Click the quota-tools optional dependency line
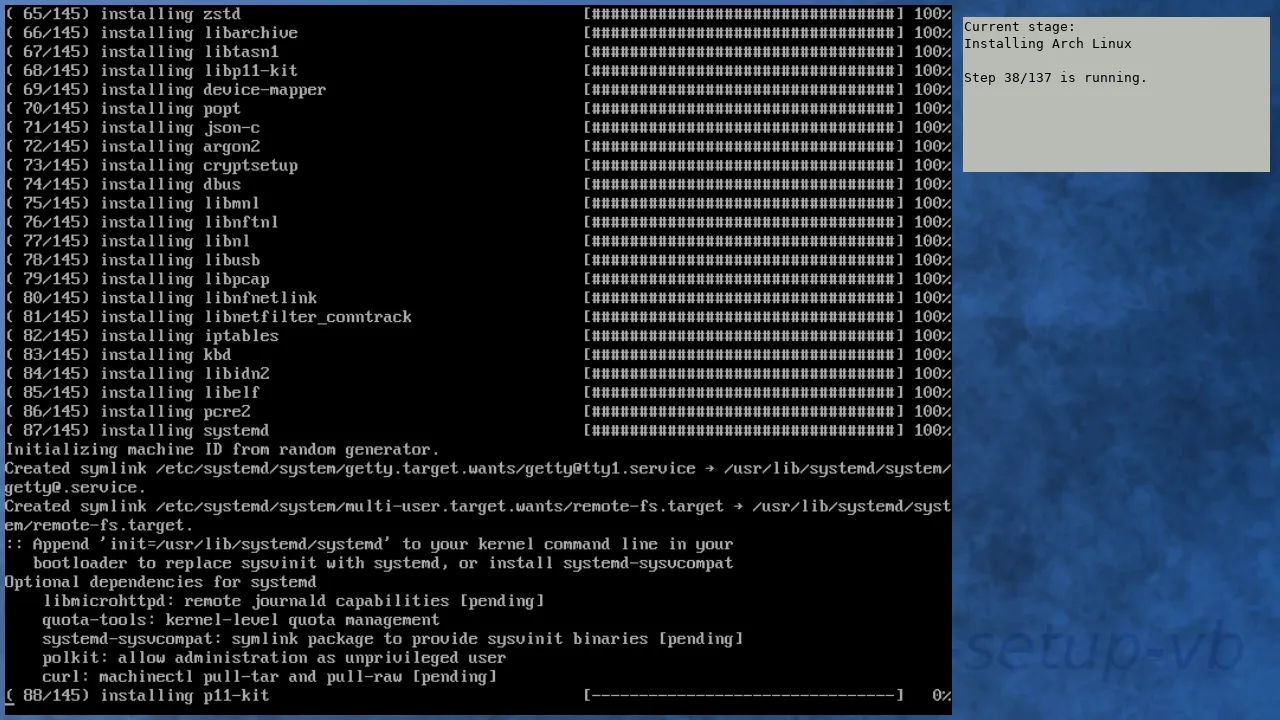 (x=241, y=621)
